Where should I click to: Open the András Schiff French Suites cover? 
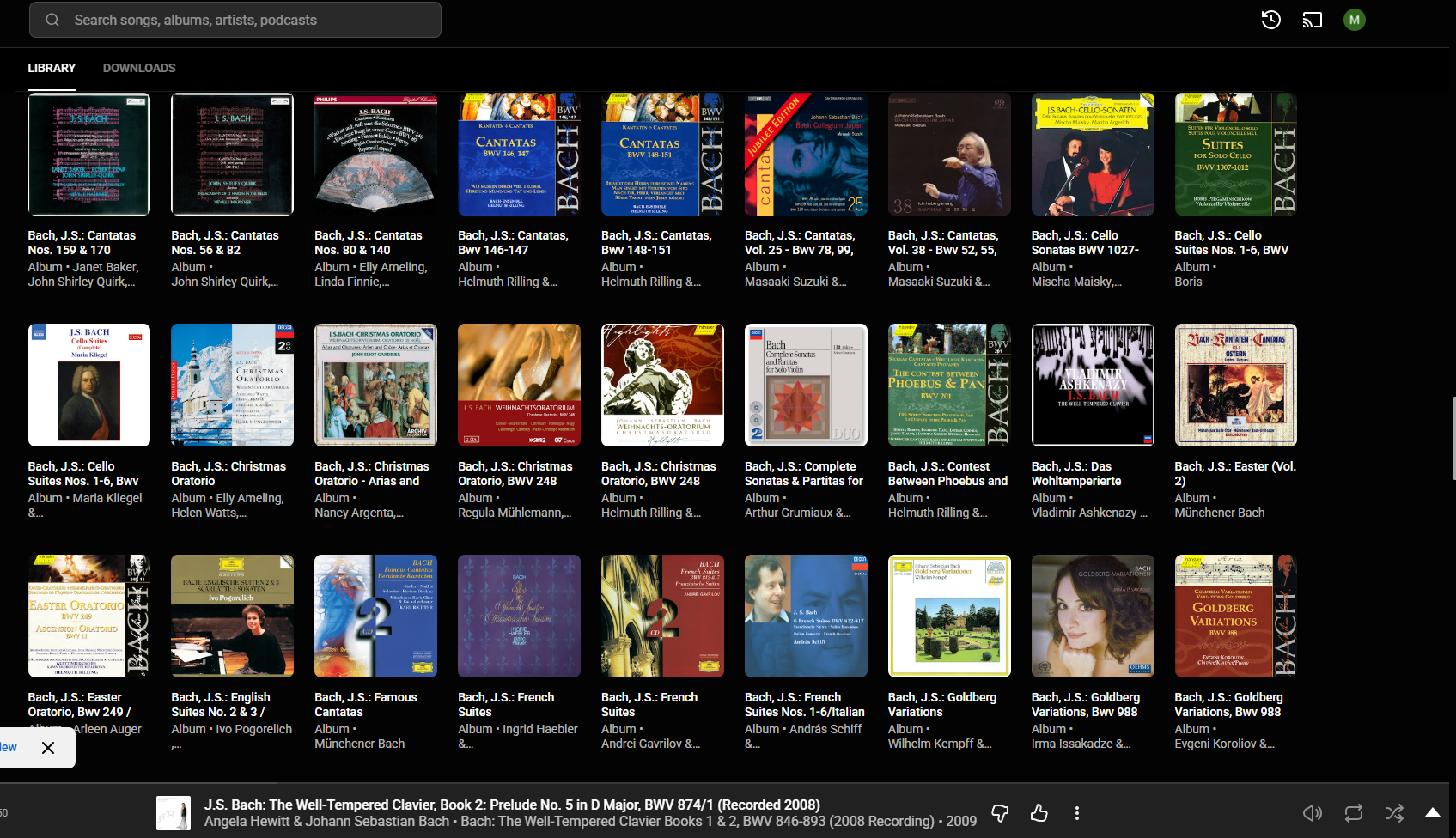pyautogui.click(x=806, y=616)
